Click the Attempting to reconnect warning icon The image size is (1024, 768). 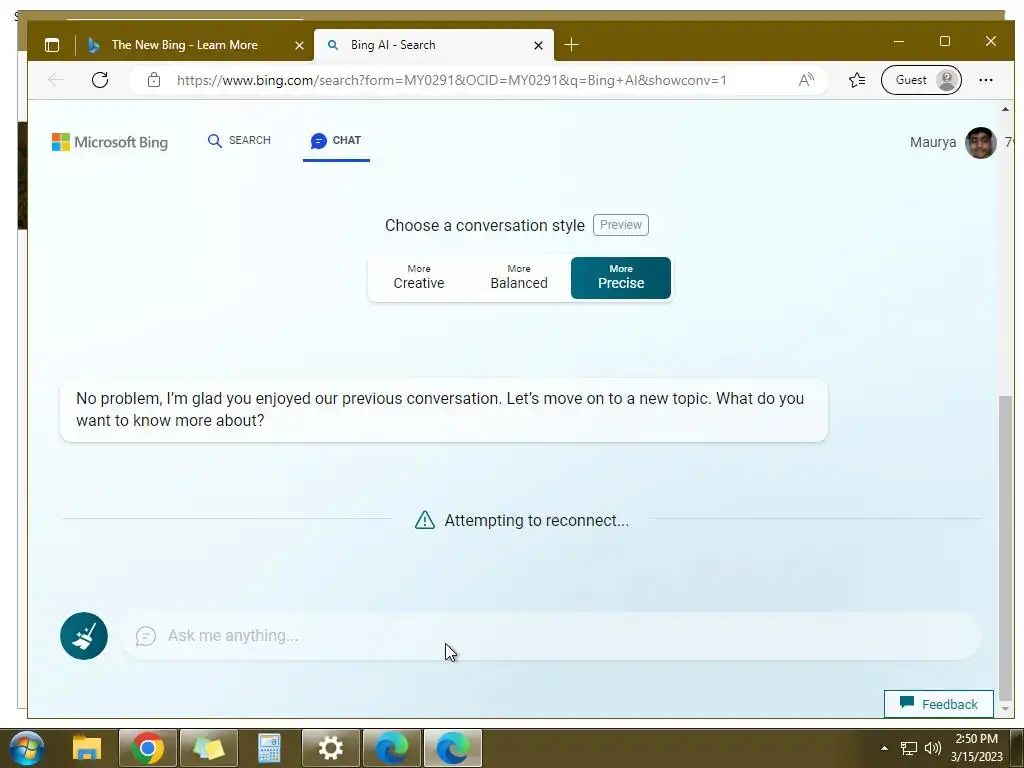click(x=424, y=520)
